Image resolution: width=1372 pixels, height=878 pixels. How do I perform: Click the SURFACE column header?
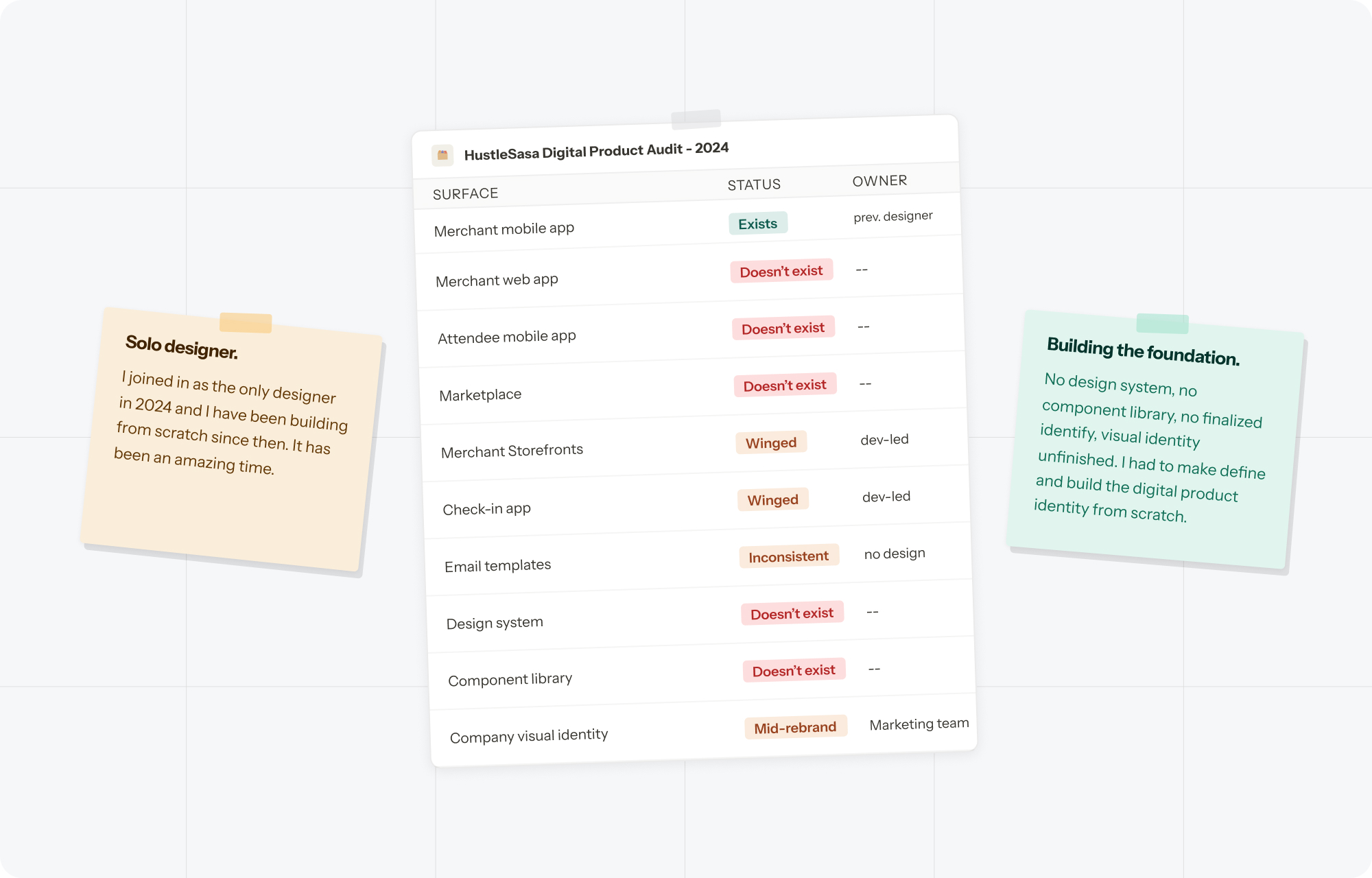click(x=465, y=194)
